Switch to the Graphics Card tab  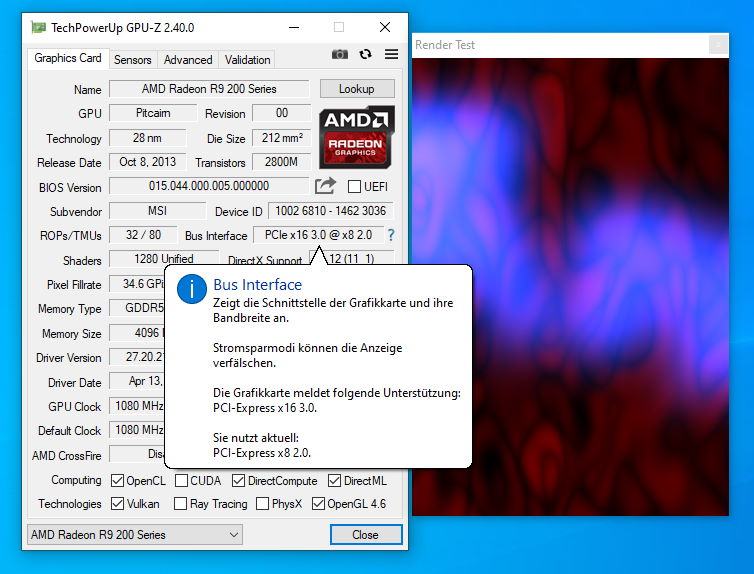point(68,58)
